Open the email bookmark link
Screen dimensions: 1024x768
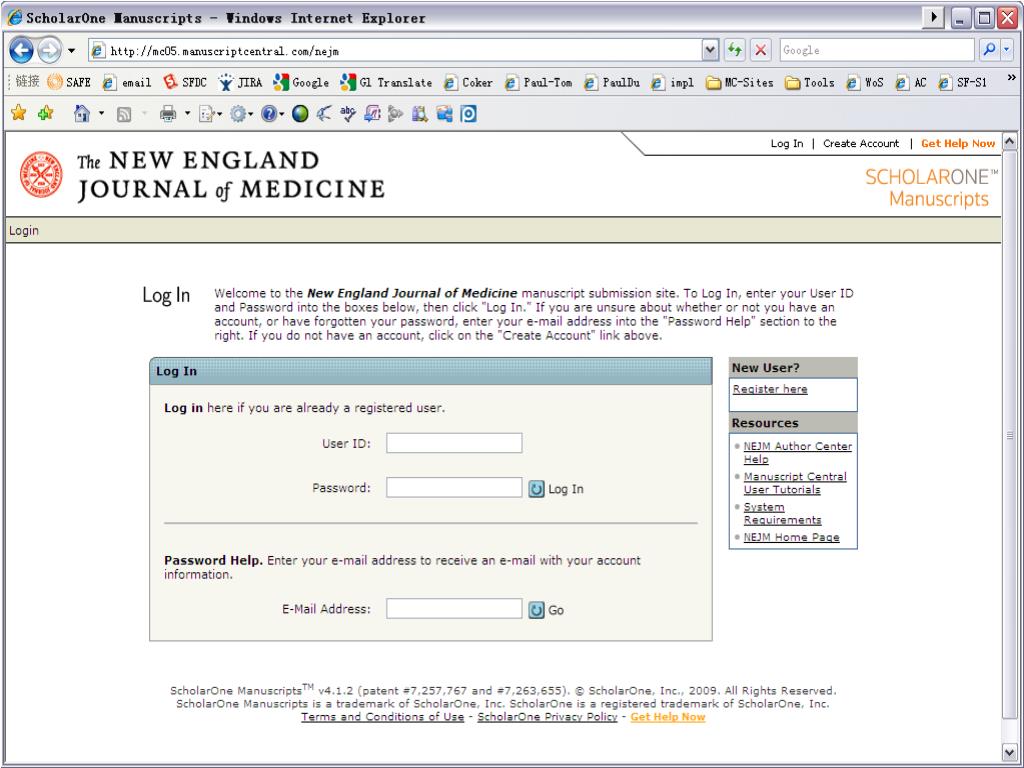[x=127, y=82]
